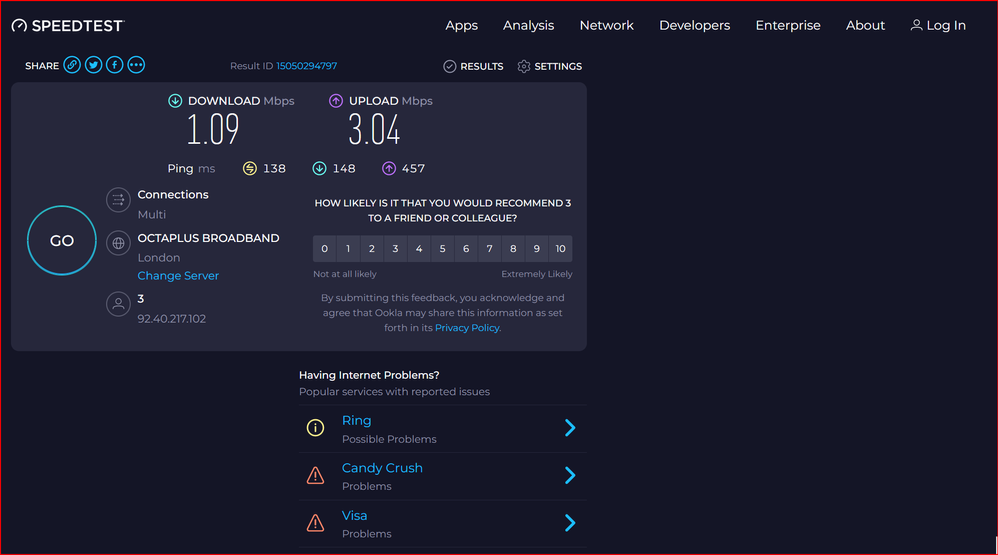Rate recommendation score 4

pos(419,249)
